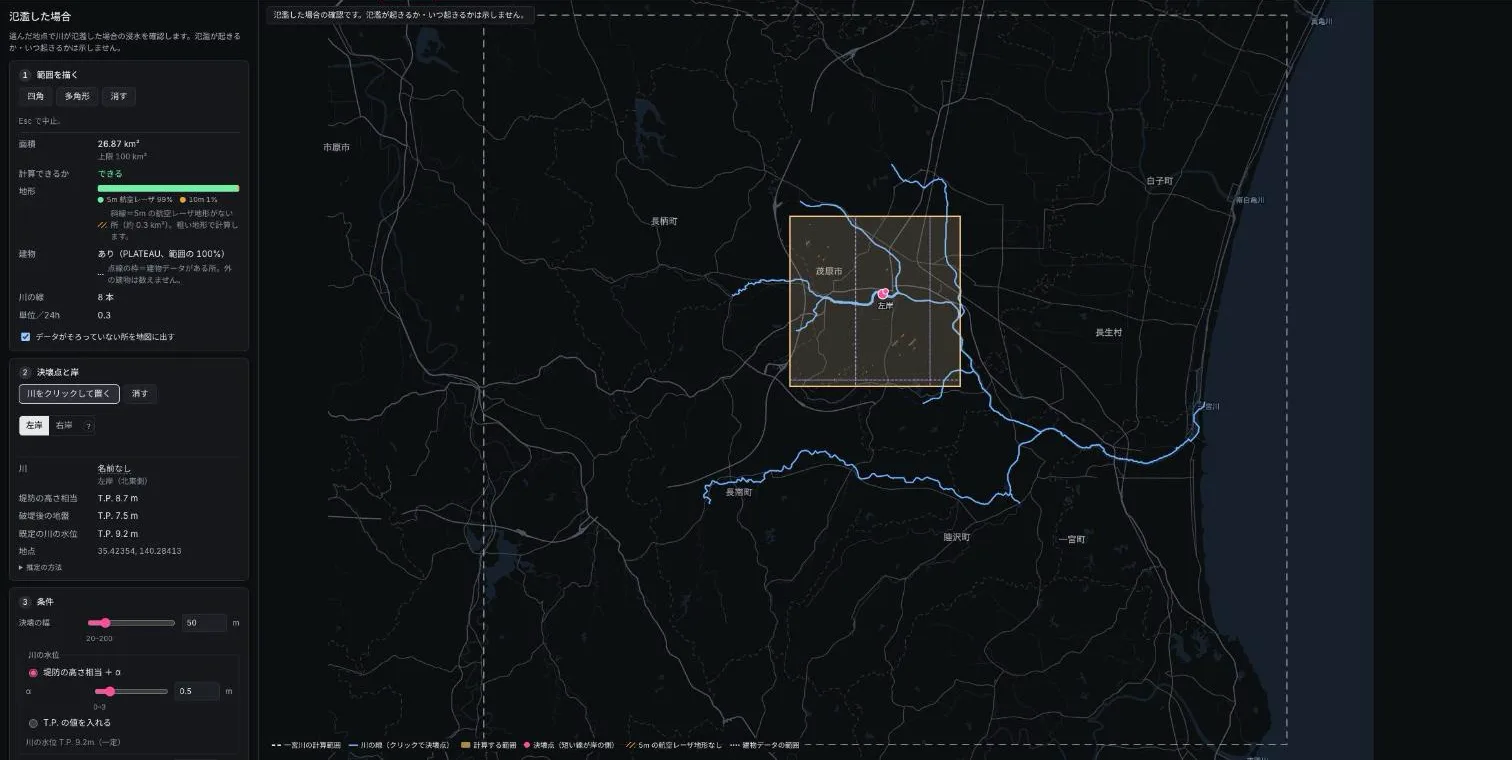This screenshot has width=1512, height=760.
Task: Expand the 推定の方法 details section
Action: pyautogui.click(x=40, y=567)
